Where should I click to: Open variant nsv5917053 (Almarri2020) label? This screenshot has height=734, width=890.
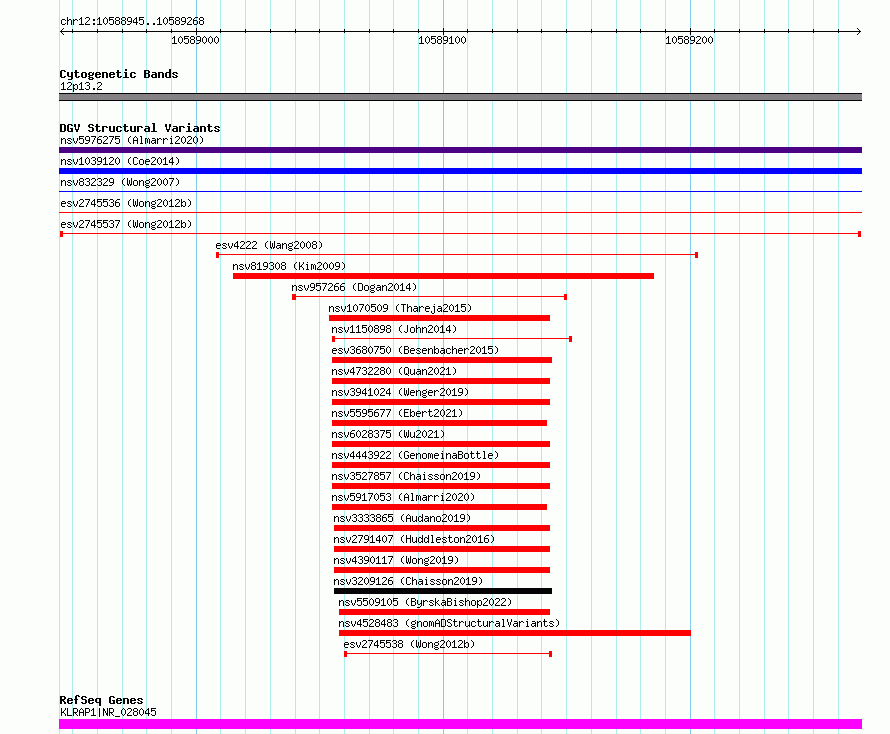[x=403, y=497]
